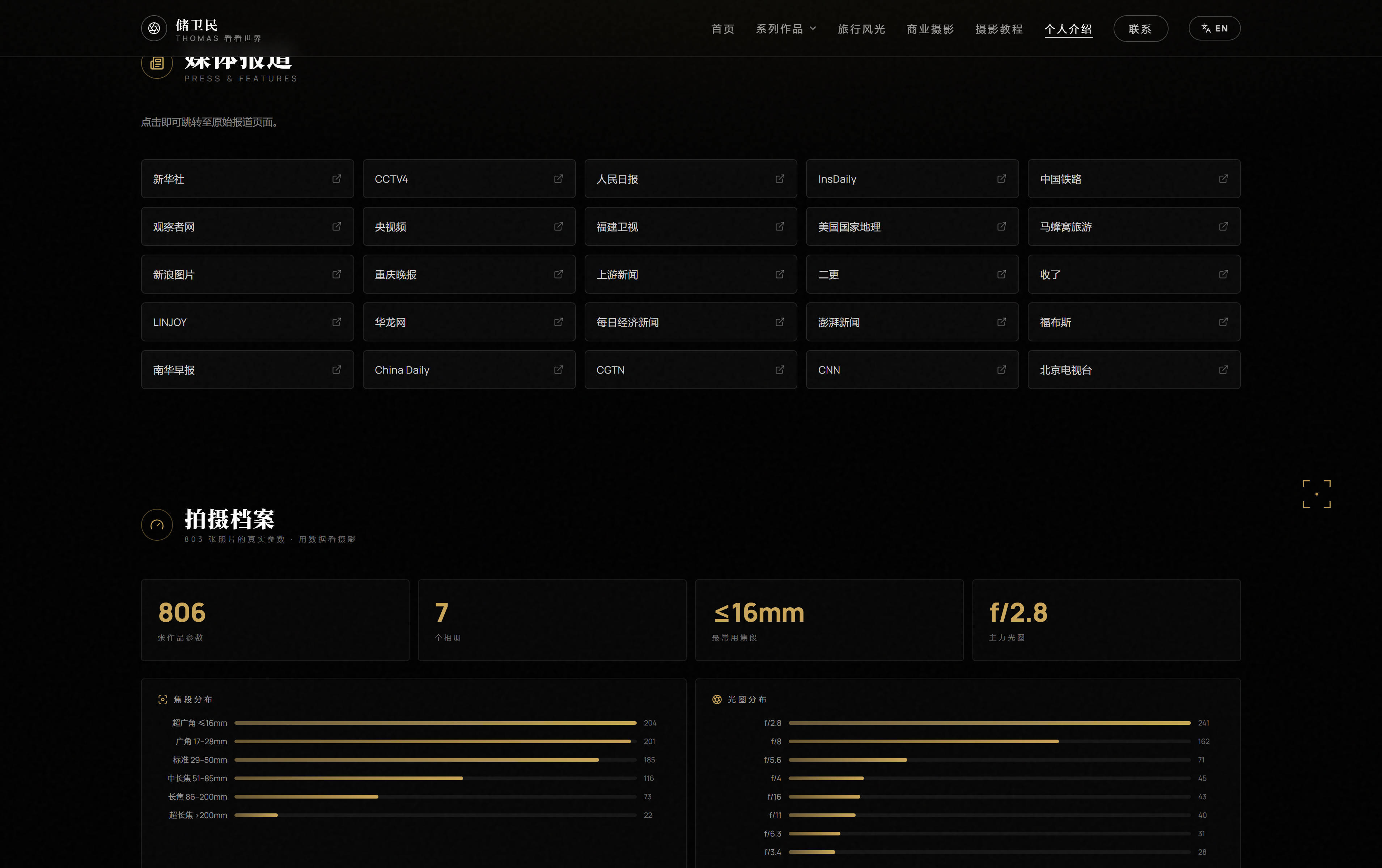Screen dimensions: 1382x868
Task: Open external link icon on CCTV4 card
Action: 559,179
